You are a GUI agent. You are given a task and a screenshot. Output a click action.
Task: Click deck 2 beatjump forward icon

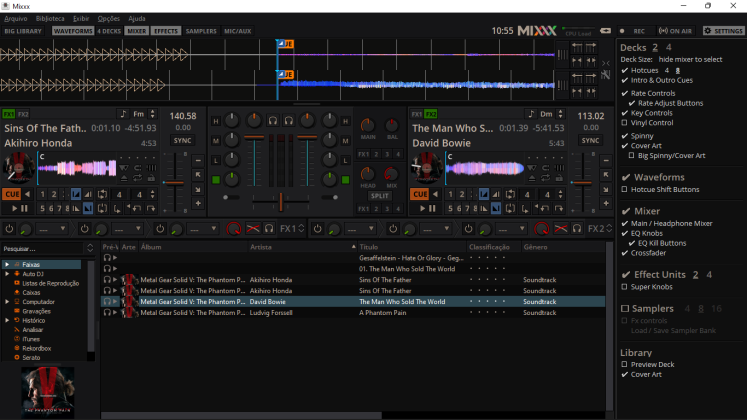[559, 208]
